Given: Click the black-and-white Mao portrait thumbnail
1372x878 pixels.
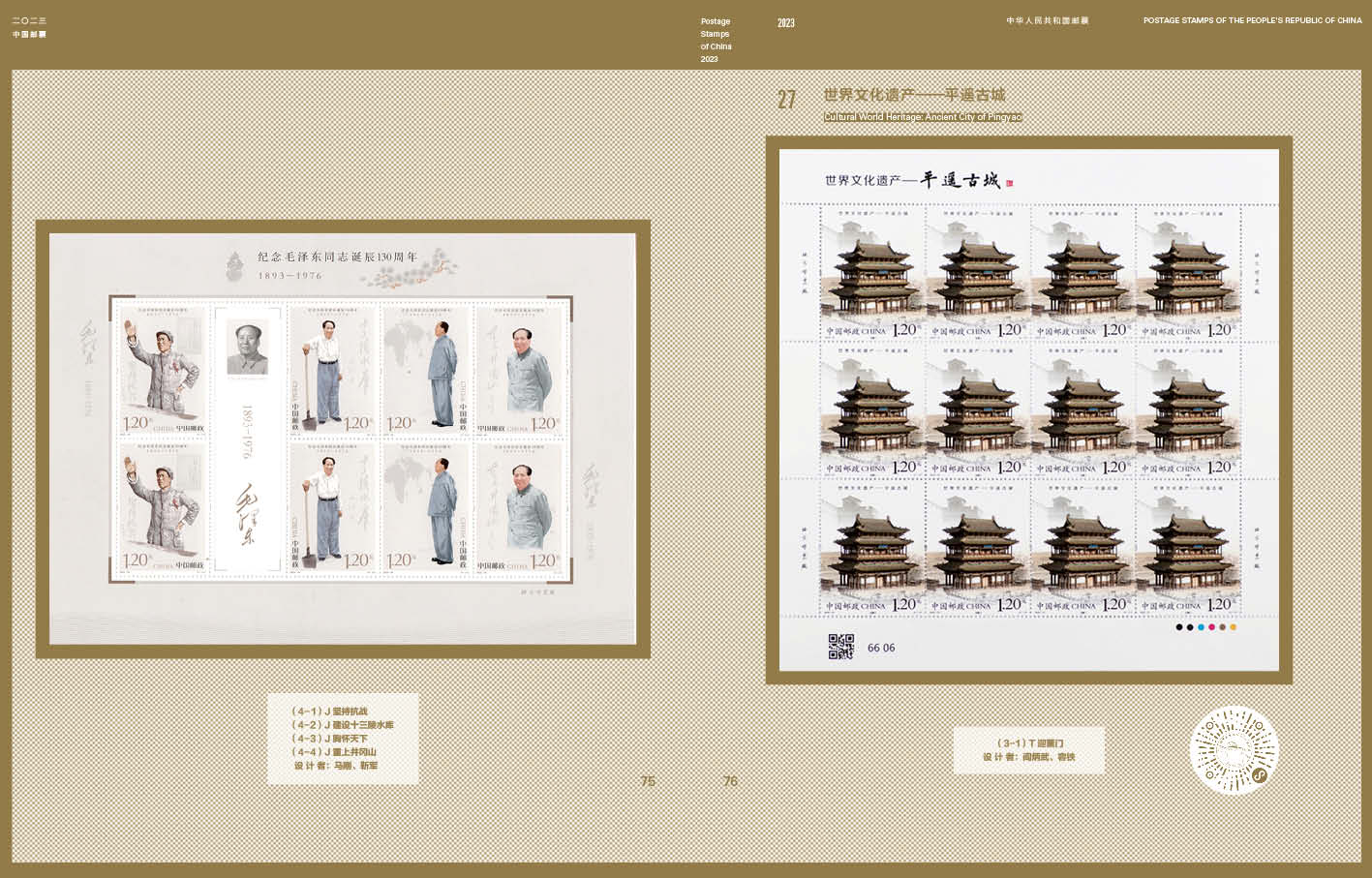Looking at the screenshot, I should click(247, 348).
